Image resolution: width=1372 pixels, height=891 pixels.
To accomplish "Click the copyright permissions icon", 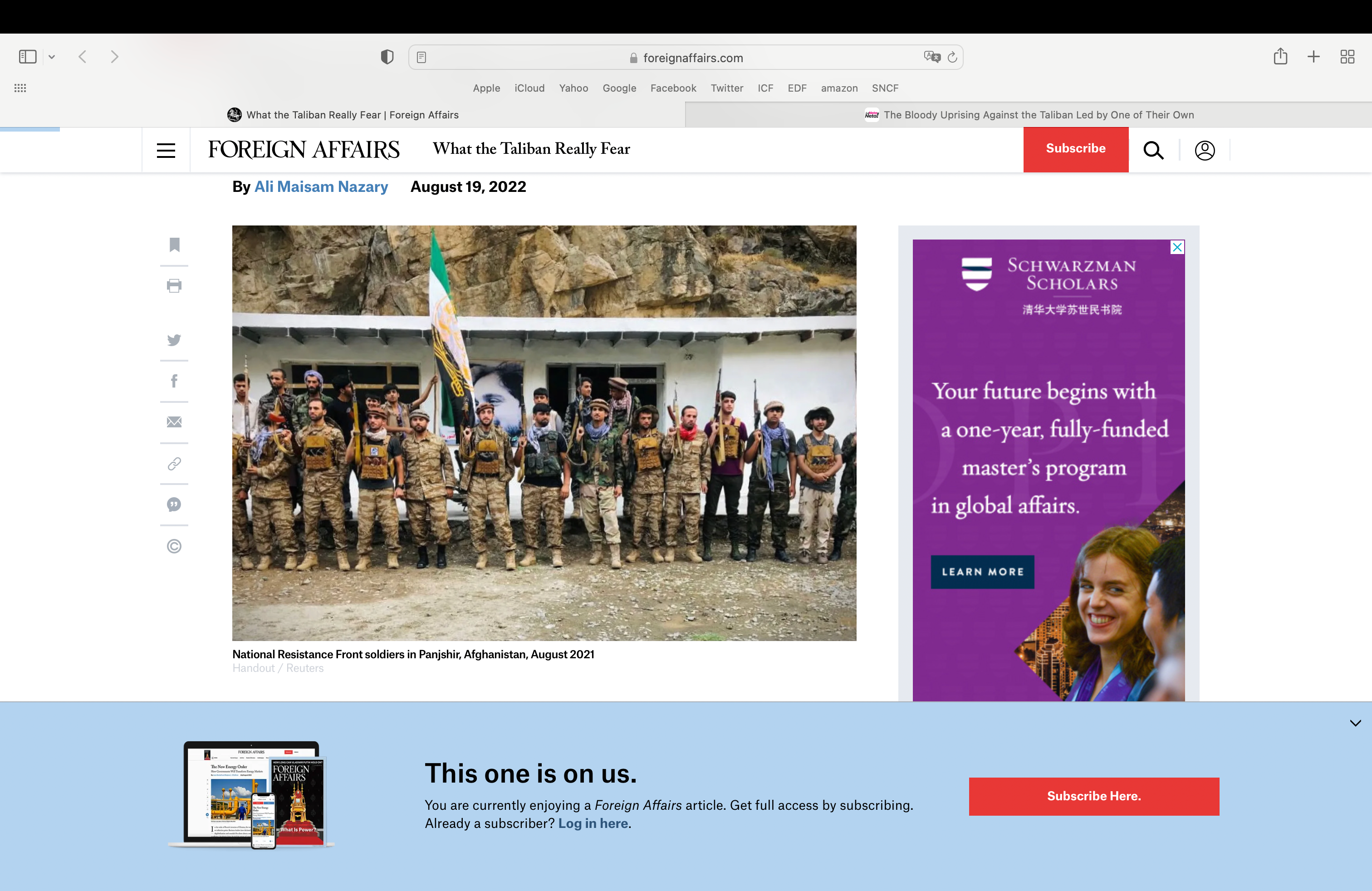I will coord(174,546).
